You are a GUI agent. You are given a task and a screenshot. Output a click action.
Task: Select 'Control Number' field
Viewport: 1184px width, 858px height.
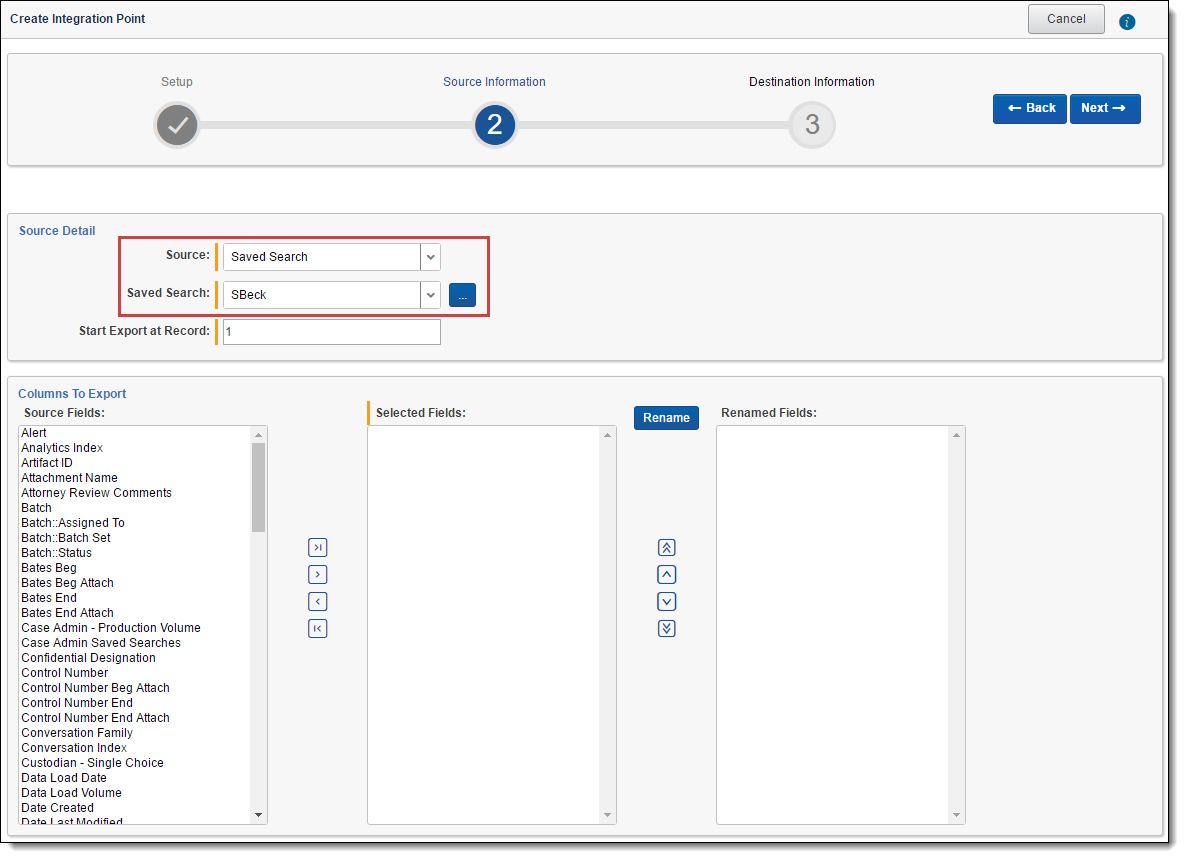pos(65,673)
